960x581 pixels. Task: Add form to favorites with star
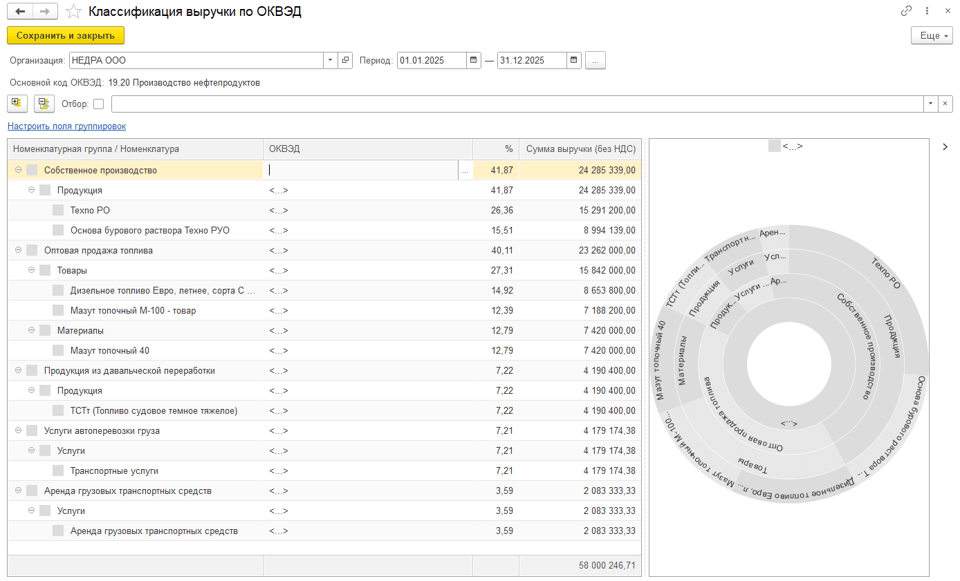74,12
